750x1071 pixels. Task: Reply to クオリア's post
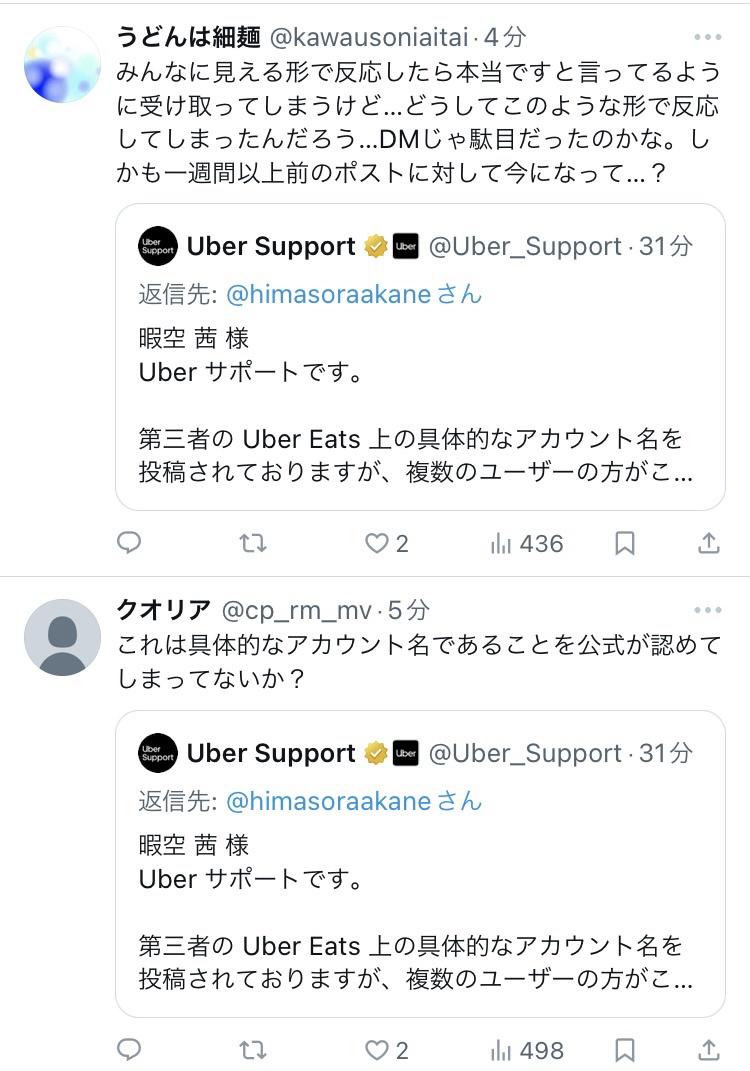[129, 1050]
